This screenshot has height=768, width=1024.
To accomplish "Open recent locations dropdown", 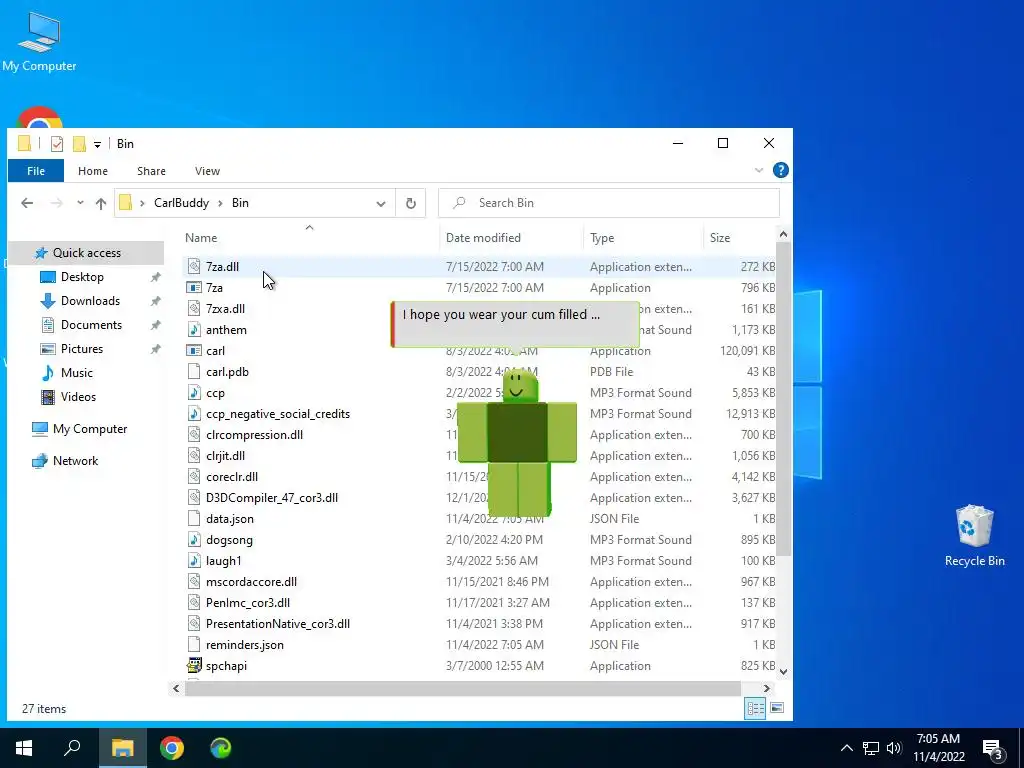I will (x=80, y=202).
